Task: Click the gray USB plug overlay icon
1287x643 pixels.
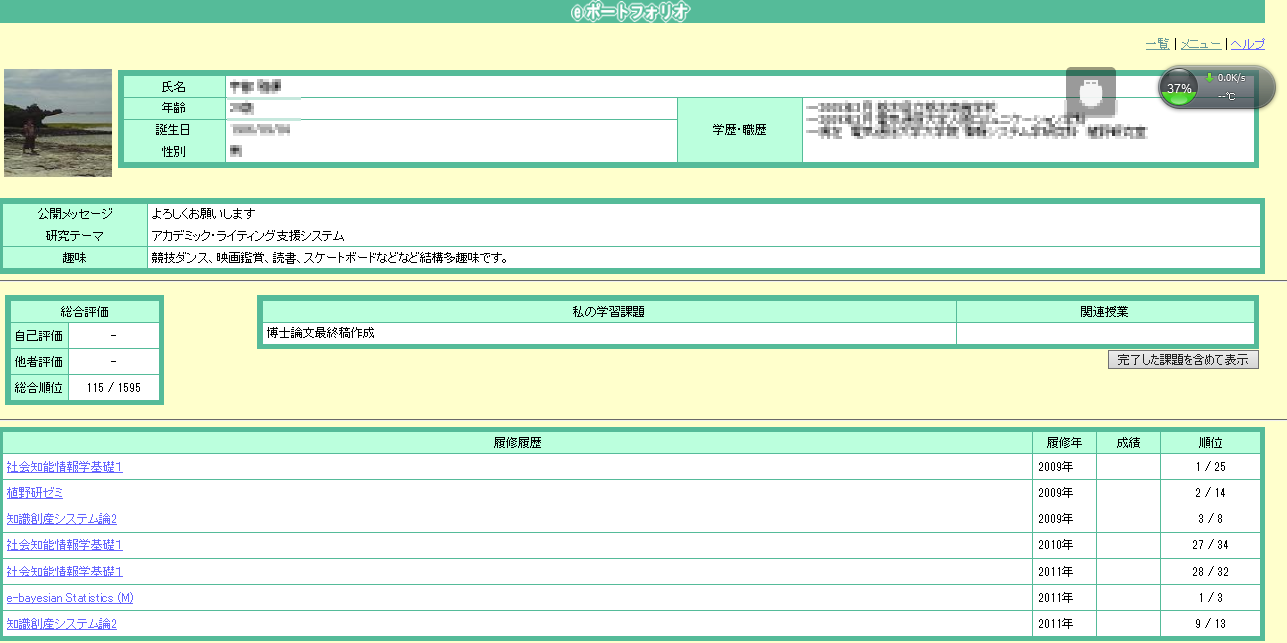Action: (1090, 94)
